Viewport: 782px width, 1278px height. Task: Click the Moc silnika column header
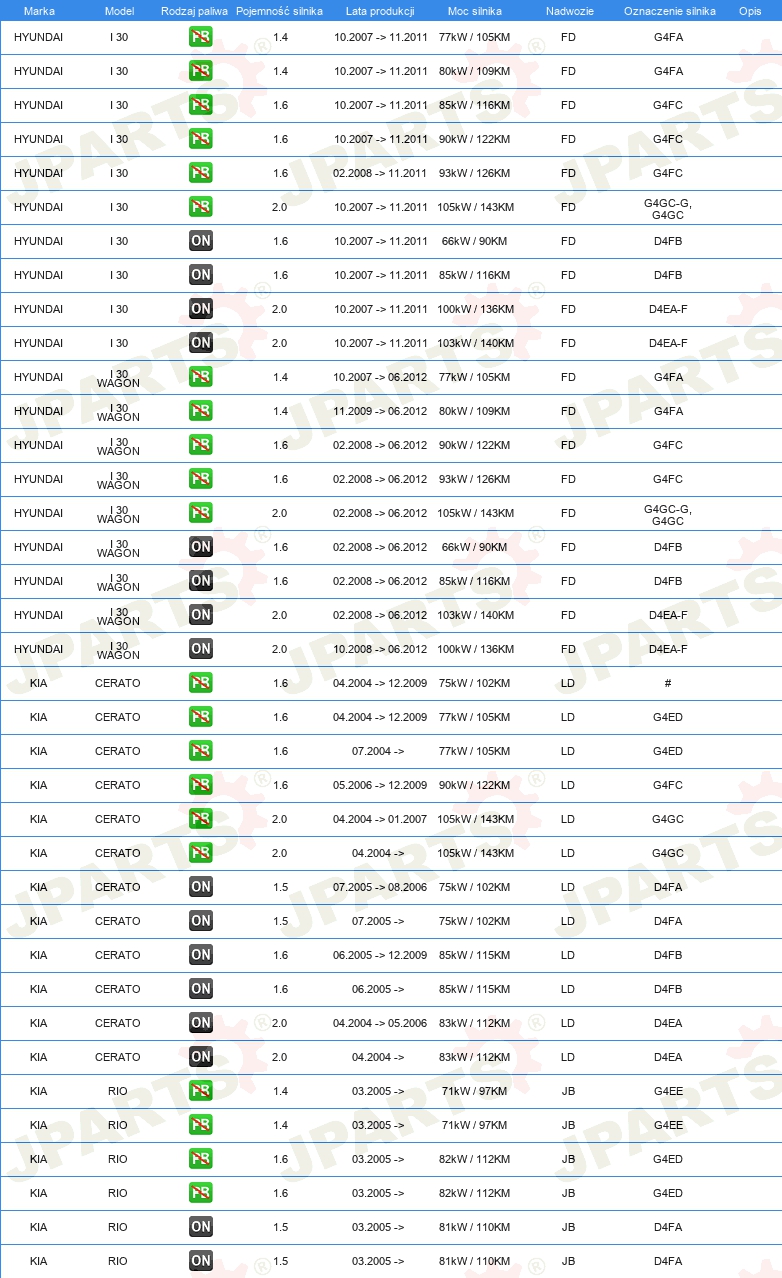click(x=474, y=11)
